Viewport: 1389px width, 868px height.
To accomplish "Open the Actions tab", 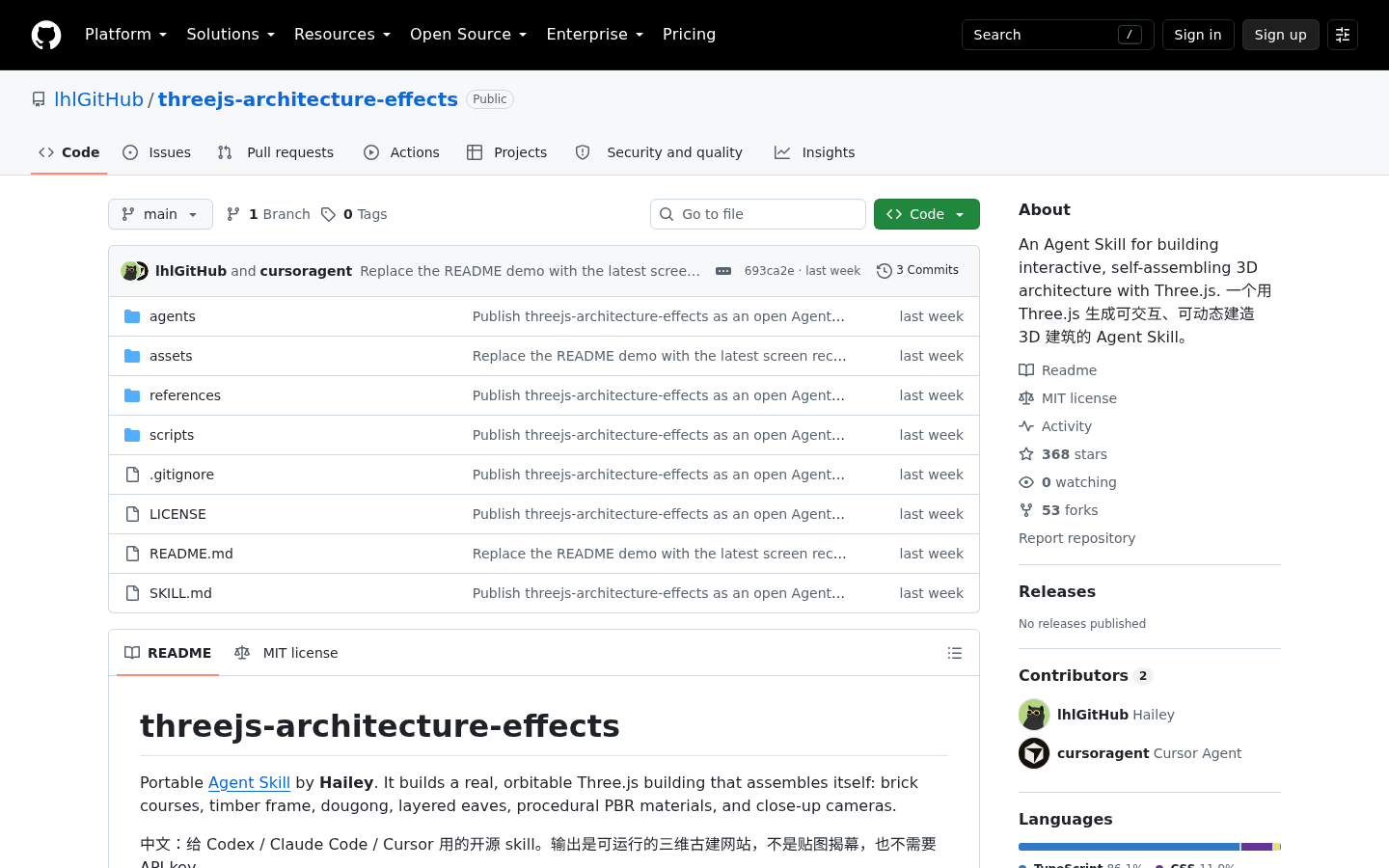I will coord(401,152).
